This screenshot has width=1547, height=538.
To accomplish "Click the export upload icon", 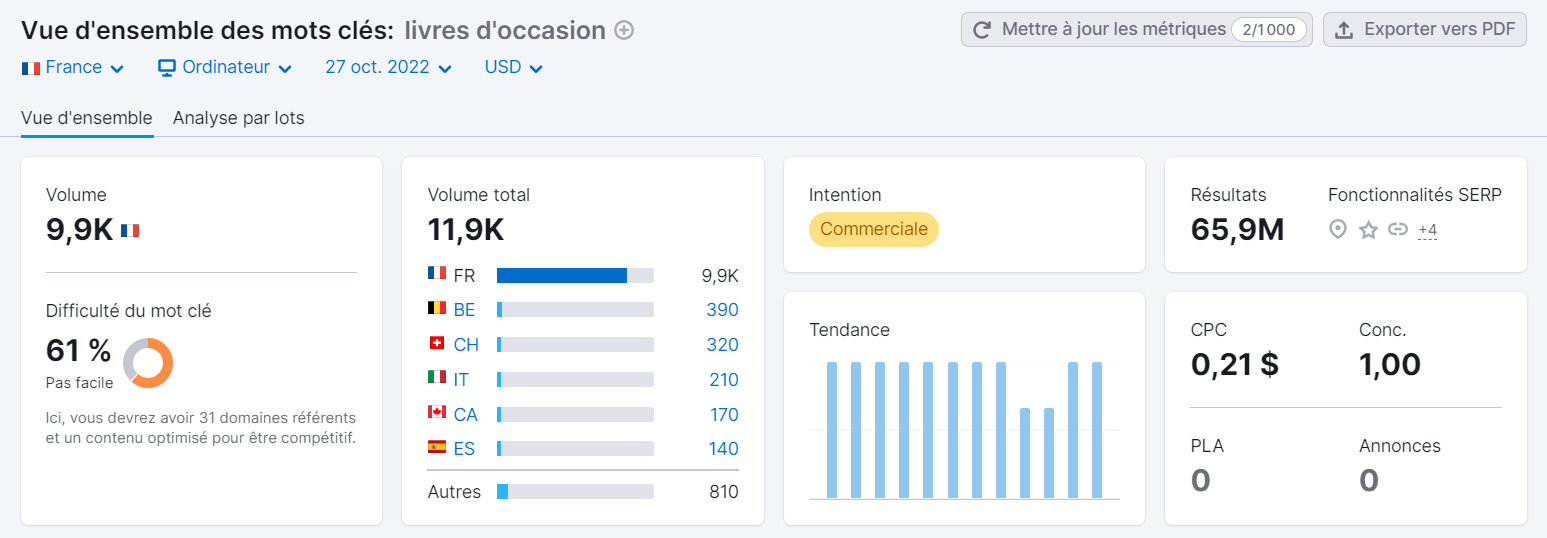I will pyautogui.click(x=1344, y=30).
